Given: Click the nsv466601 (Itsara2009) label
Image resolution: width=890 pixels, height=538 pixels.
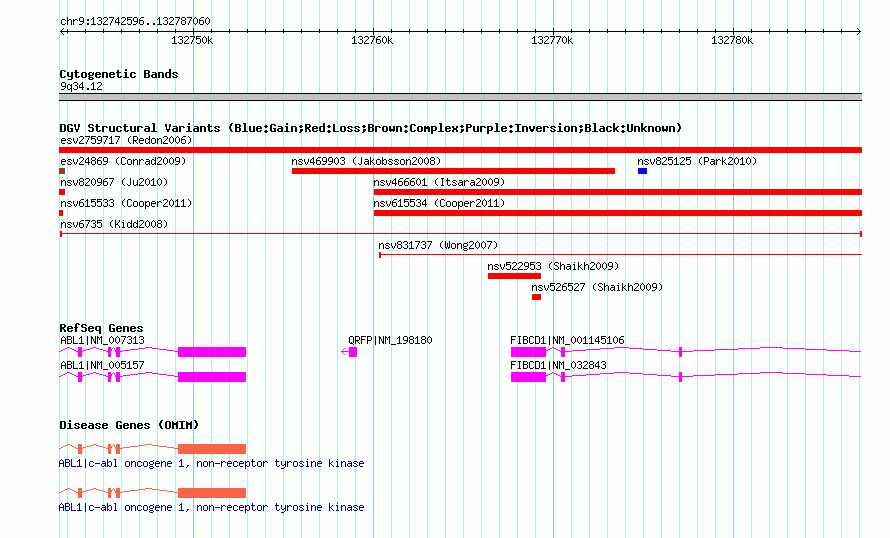Looking at the screenshot, I should pyautogui.click(x=439, y=182).
